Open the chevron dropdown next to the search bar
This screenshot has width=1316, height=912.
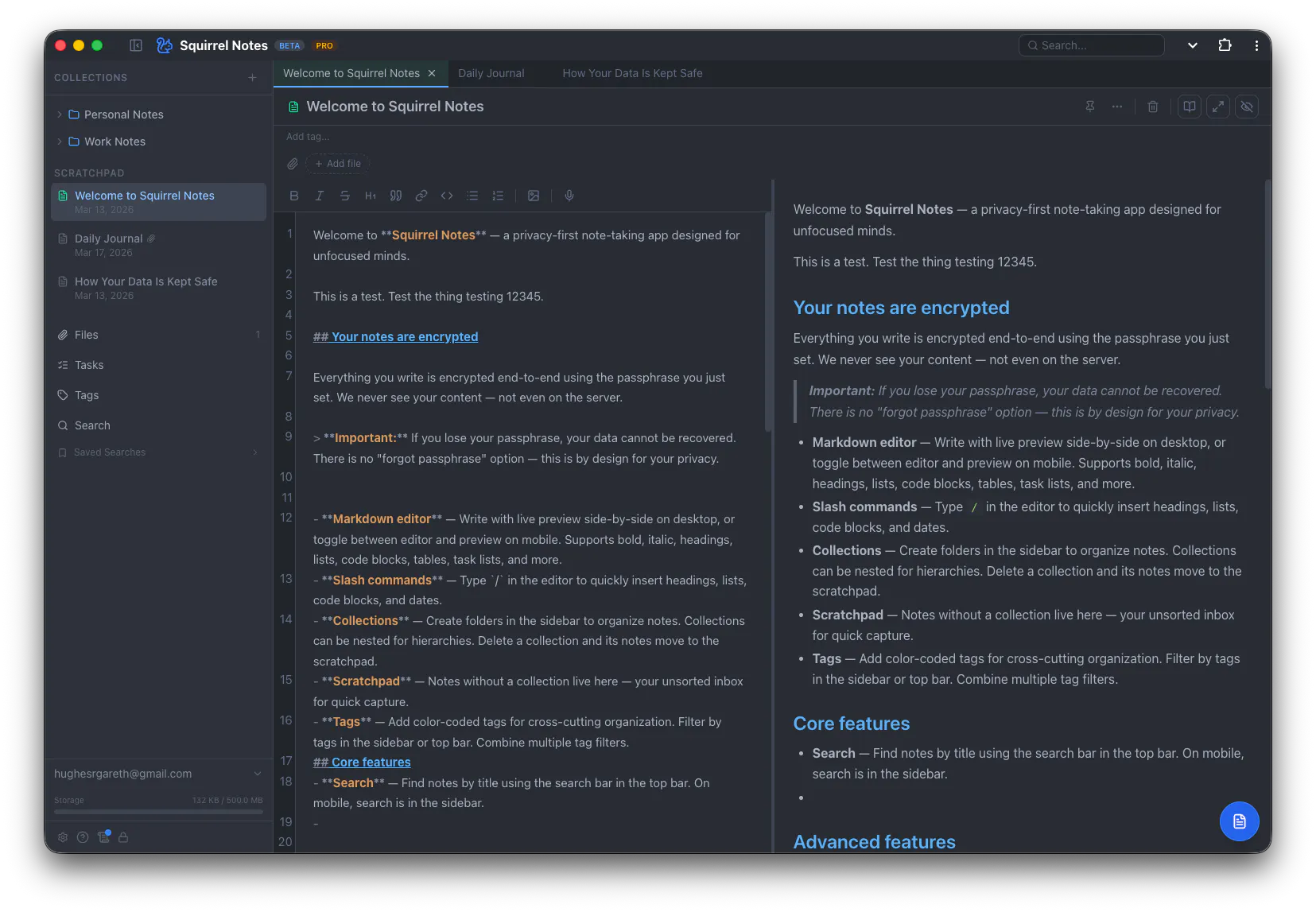[x=1193, y=45]
